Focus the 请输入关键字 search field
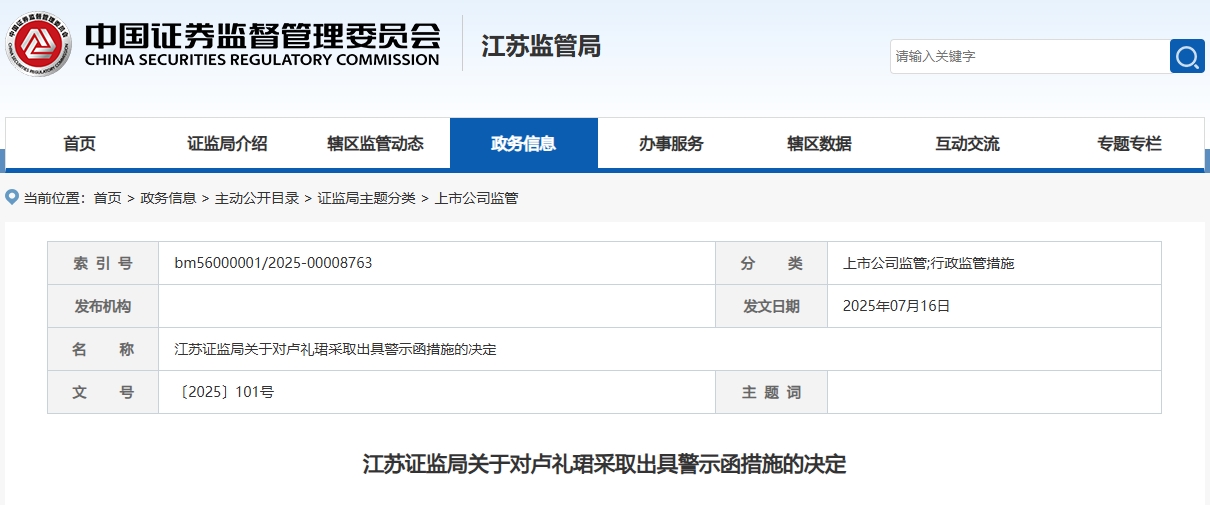This screenshot has width=1210, height=505. 1030,56
